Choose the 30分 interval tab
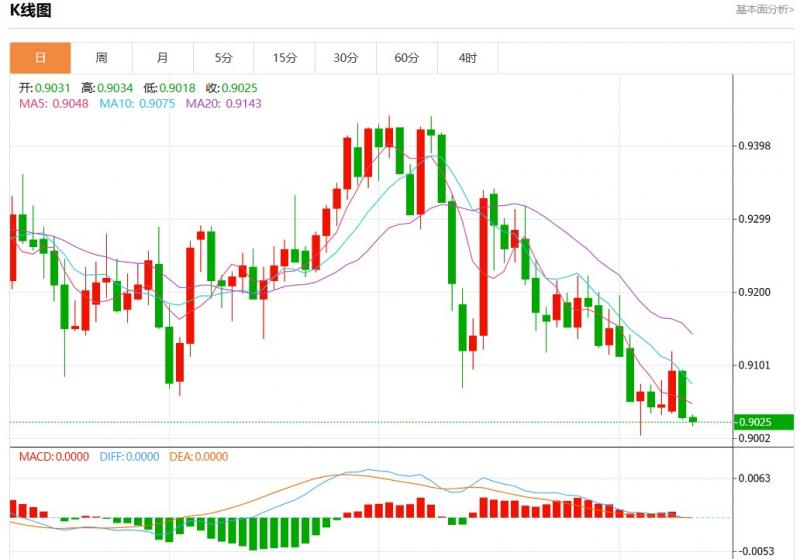Image resolution: width=800 pixels, height=559 pixels. pyautogui.click(x=346, y=58)
